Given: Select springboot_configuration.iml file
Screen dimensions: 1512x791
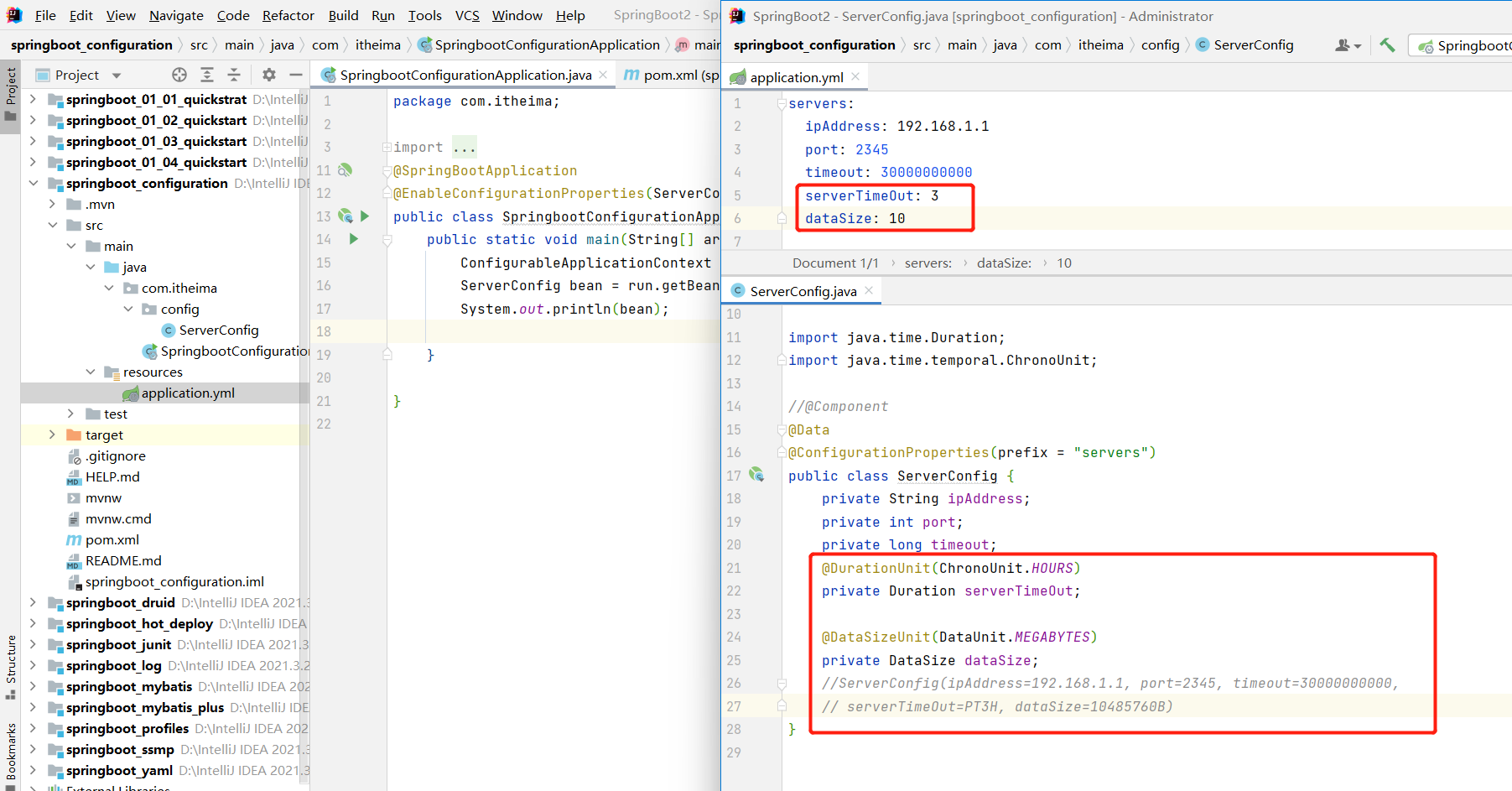Looking at the screenshot, I should 174,581.
